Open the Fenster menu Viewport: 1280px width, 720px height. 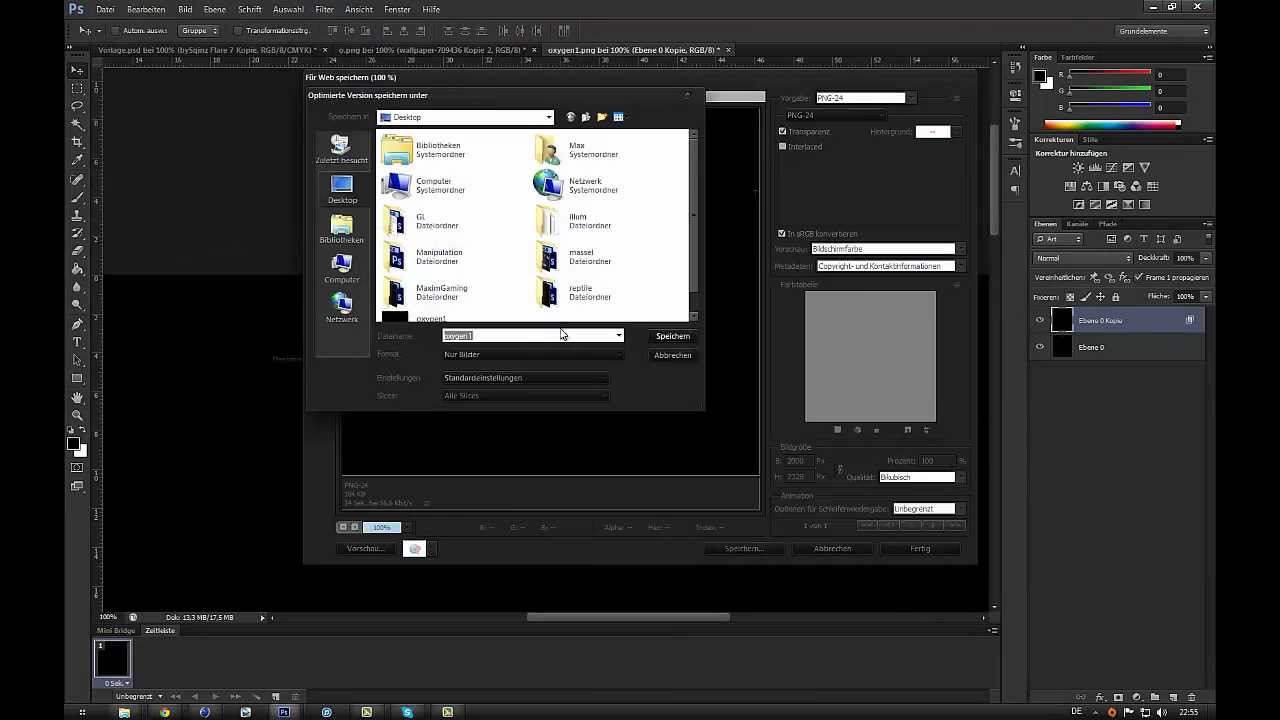coord(397,9)
